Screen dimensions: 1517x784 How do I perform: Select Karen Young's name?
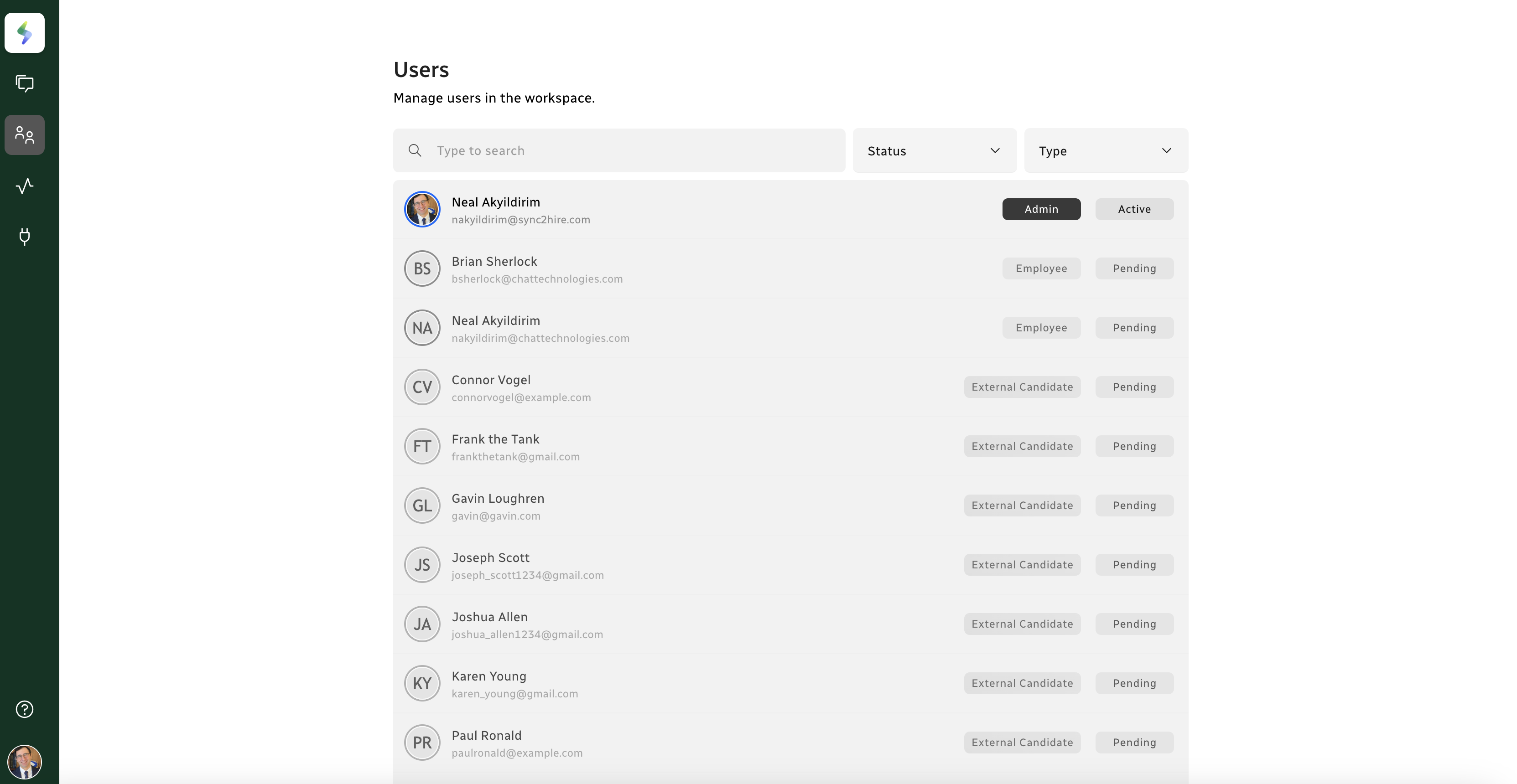tap(489, 676)
